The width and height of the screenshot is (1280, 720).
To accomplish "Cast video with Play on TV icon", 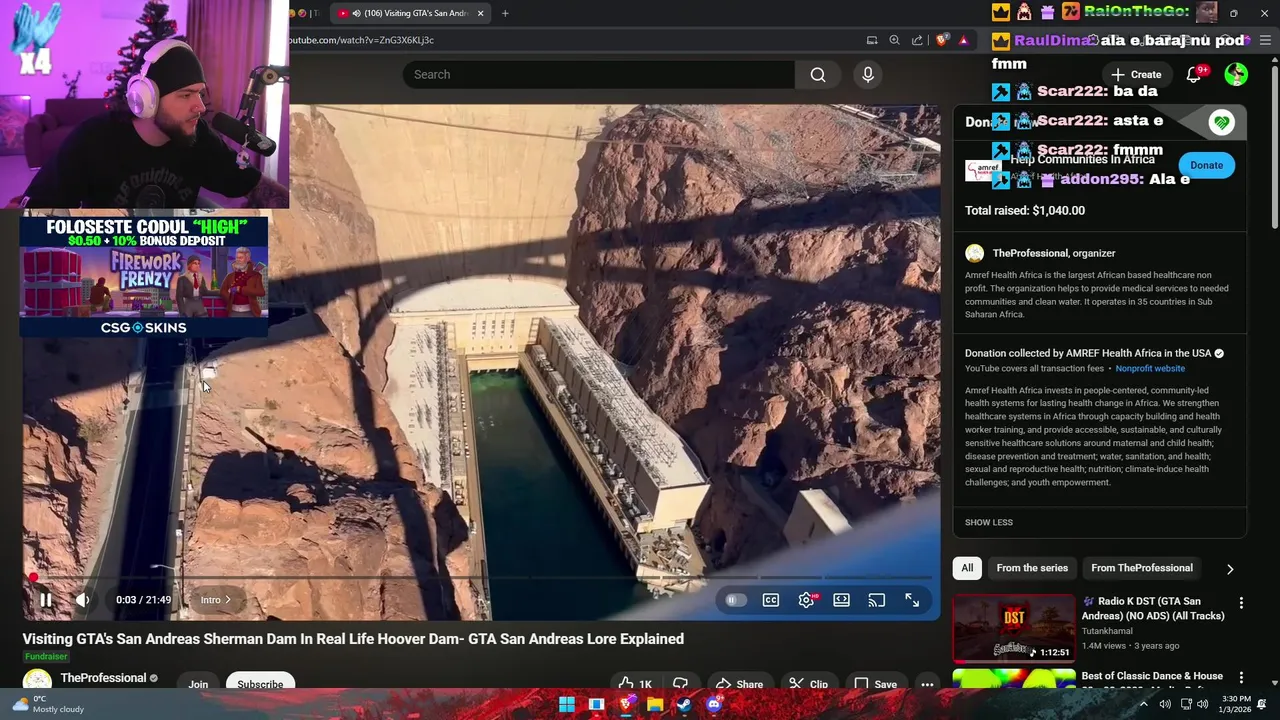I will 877,600.
